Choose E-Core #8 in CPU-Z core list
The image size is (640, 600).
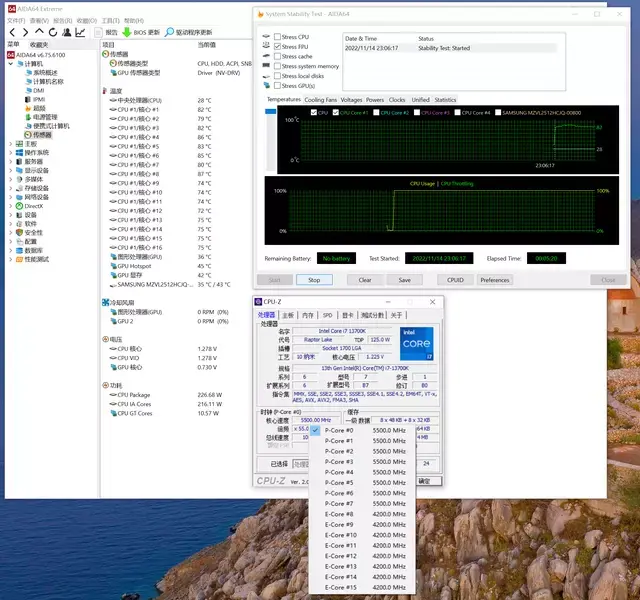point(362,514)
